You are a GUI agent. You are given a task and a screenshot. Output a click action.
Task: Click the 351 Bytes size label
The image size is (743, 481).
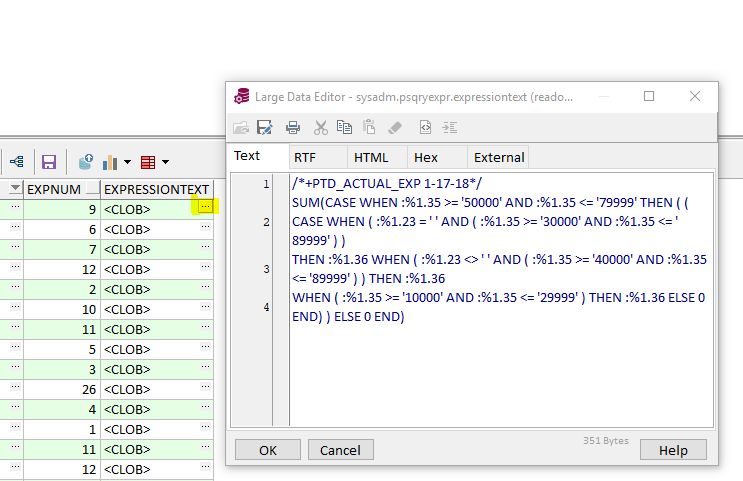606,441
